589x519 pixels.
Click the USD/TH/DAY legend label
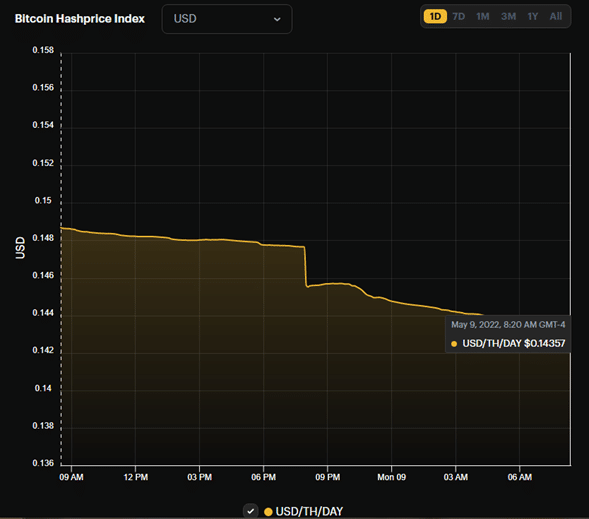click(309, 511)
